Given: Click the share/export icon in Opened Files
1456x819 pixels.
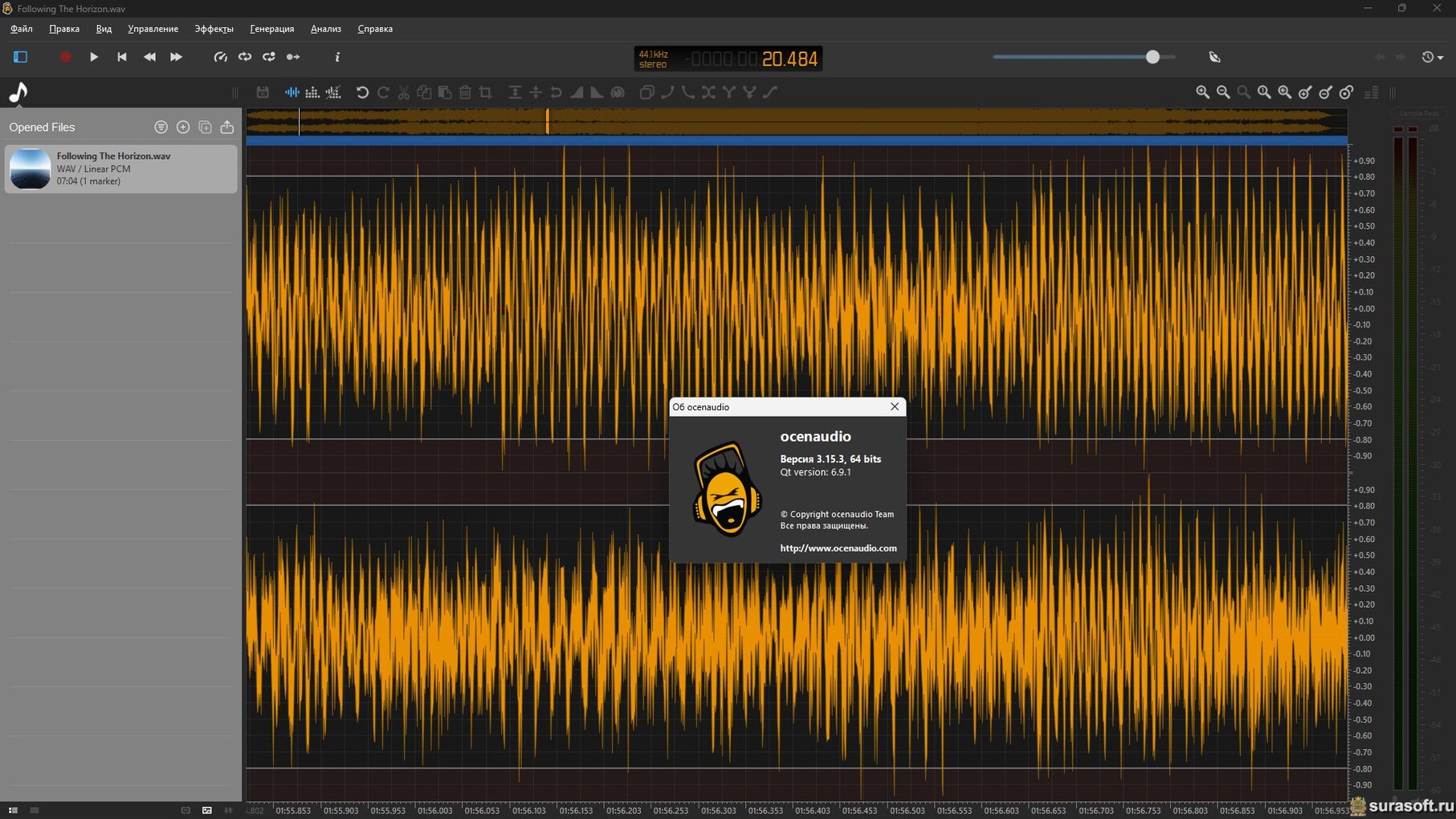Looking at the screenshot, I should click(x=227, y=127).
